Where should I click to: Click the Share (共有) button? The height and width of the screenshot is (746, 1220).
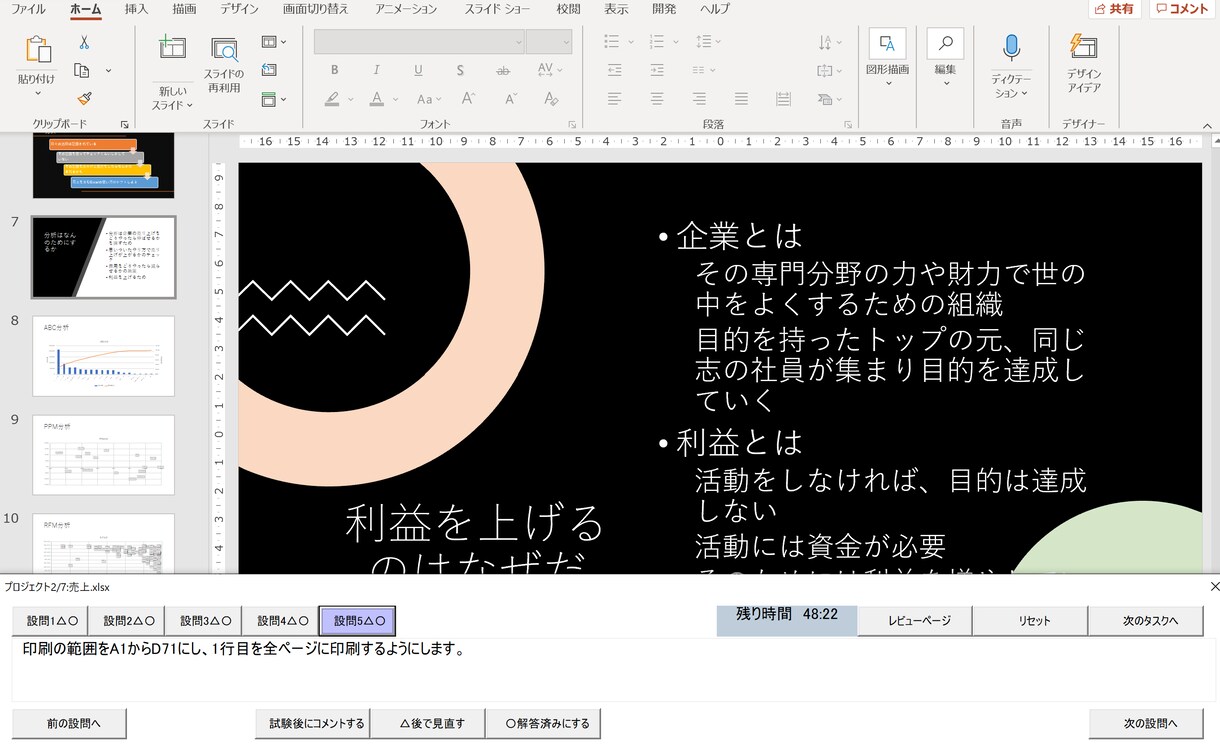(1114, 9)
